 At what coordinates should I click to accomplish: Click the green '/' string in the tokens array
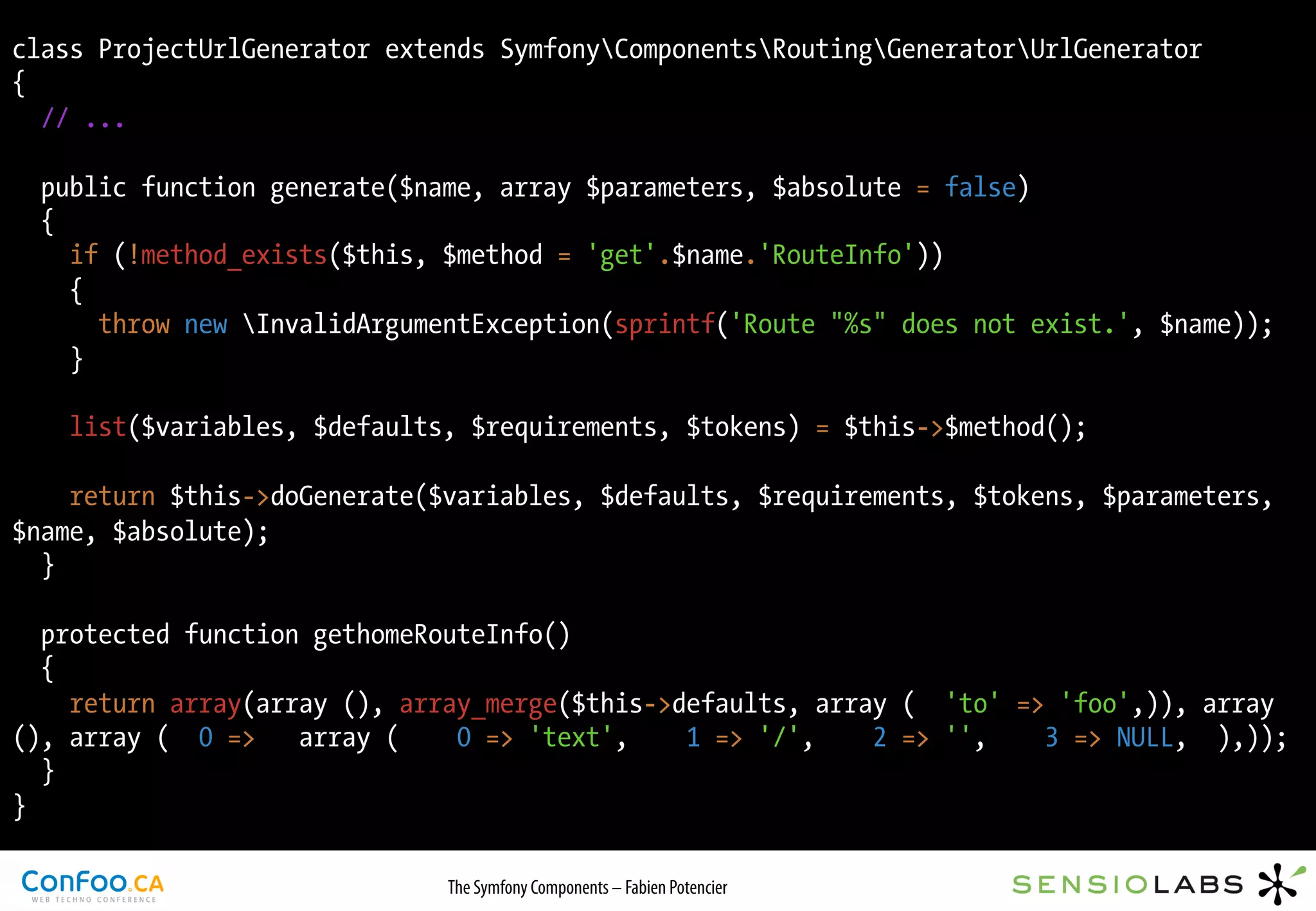(779, 738)
